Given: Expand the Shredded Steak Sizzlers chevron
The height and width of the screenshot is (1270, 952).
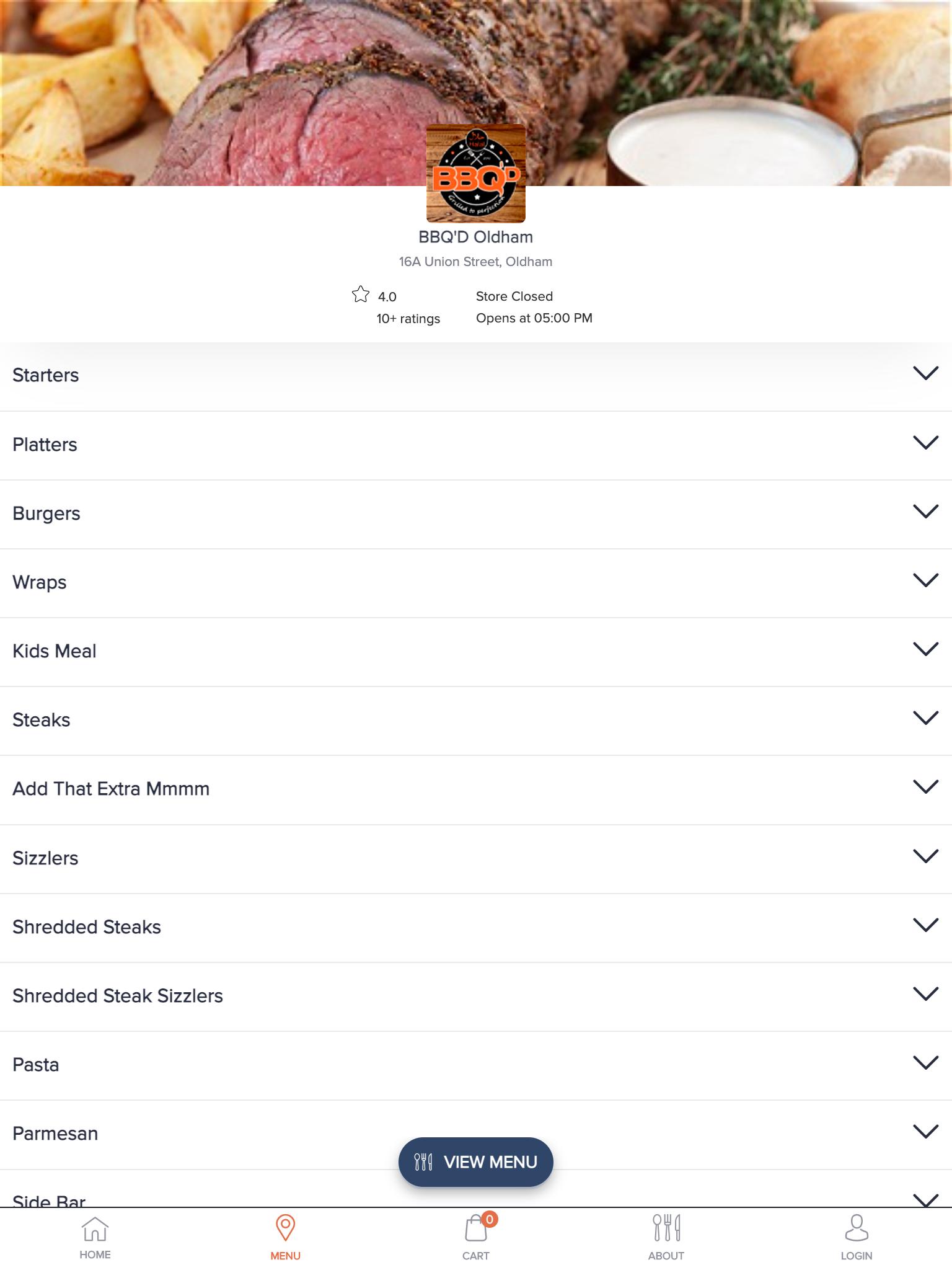Looking at the screenshot, I should click(x=925, y=994).
